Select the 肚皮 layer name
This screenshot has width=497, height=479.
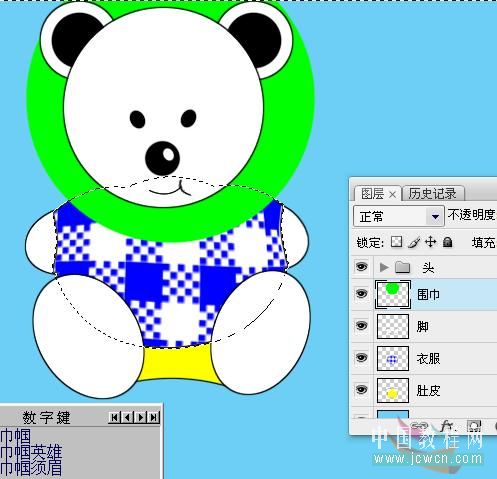(x=428, y=390)
